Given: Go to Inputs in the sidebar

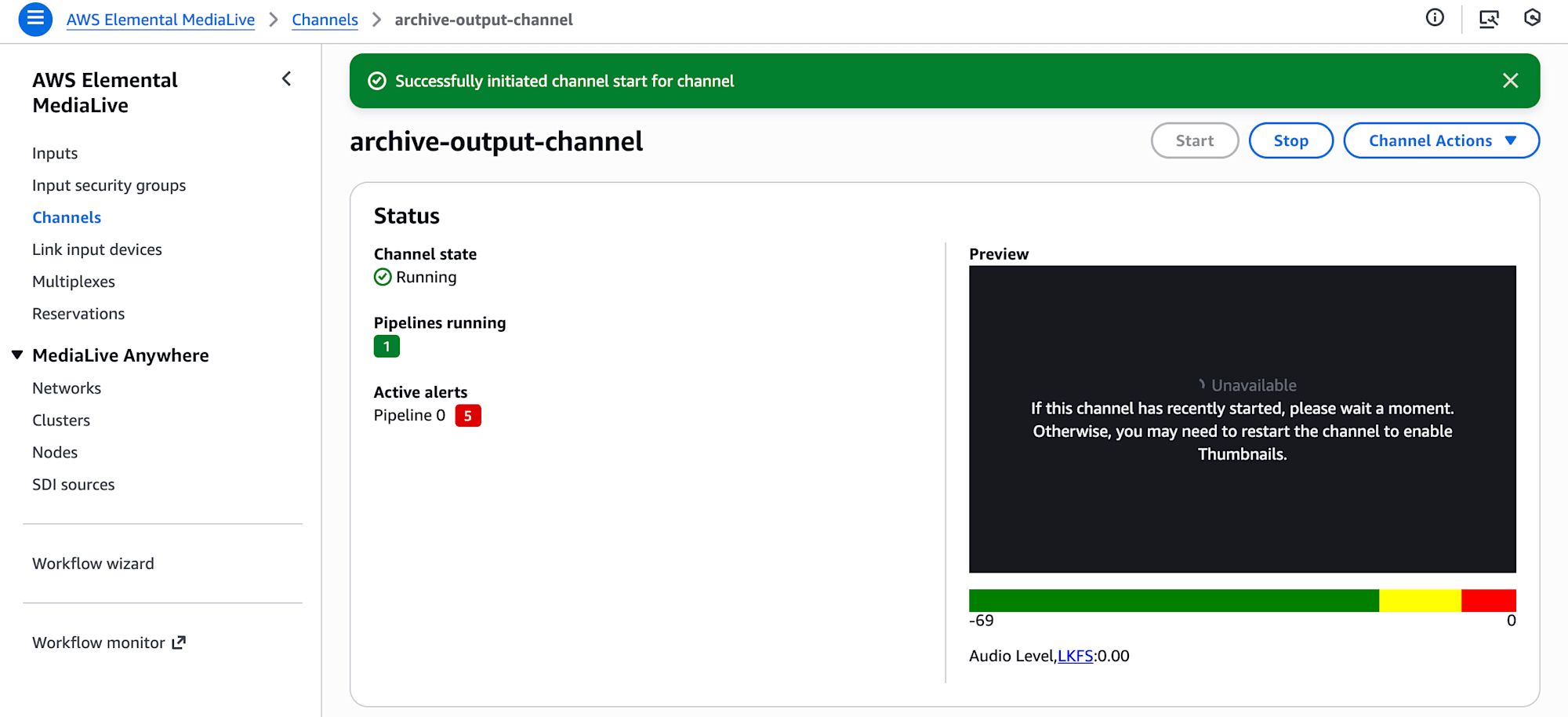Looking at the screenshot, I should (x=55, y=153).
